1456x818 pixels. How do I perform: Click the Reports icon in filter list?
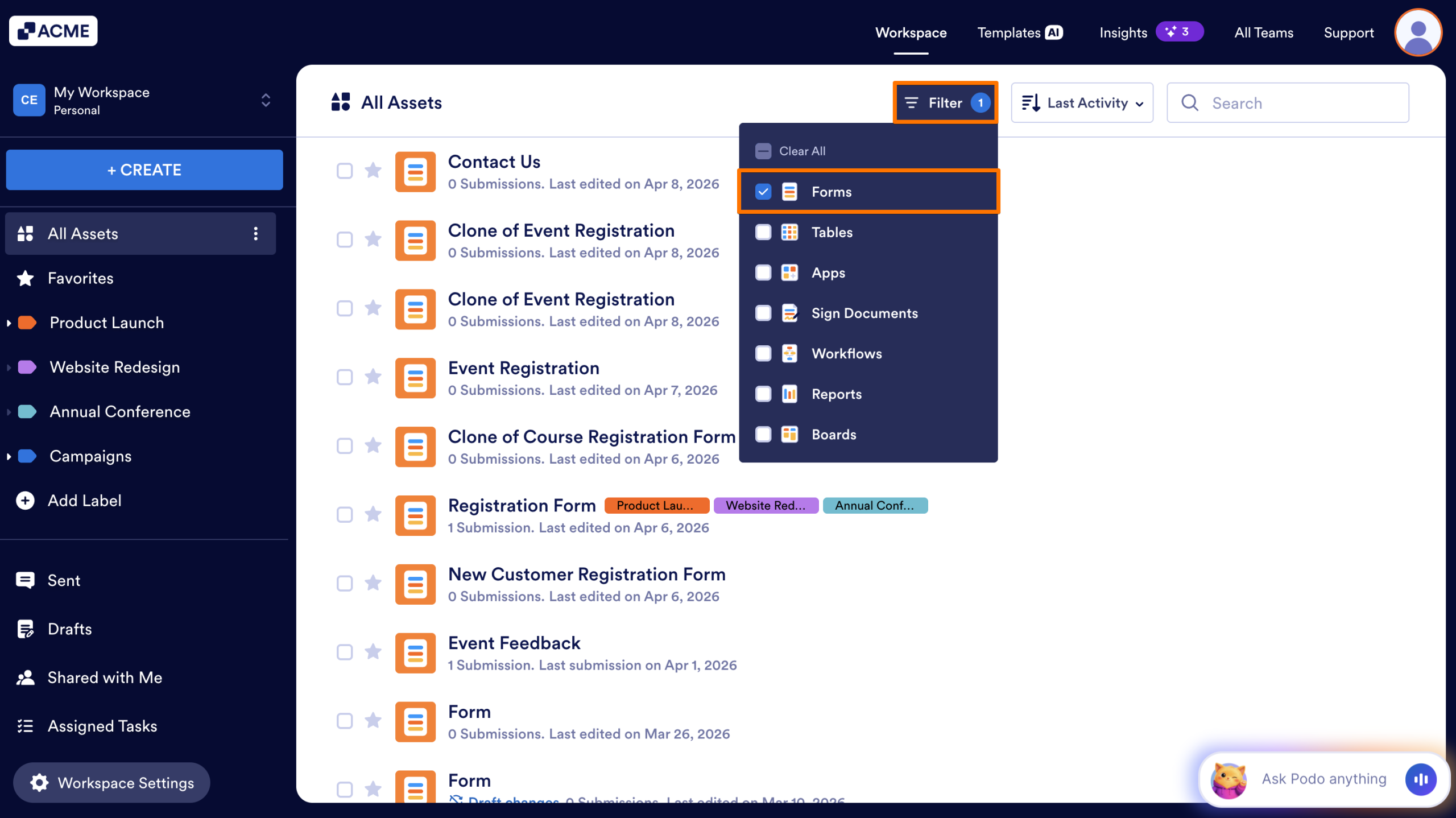pyautogui.click(x=789, y=394)
